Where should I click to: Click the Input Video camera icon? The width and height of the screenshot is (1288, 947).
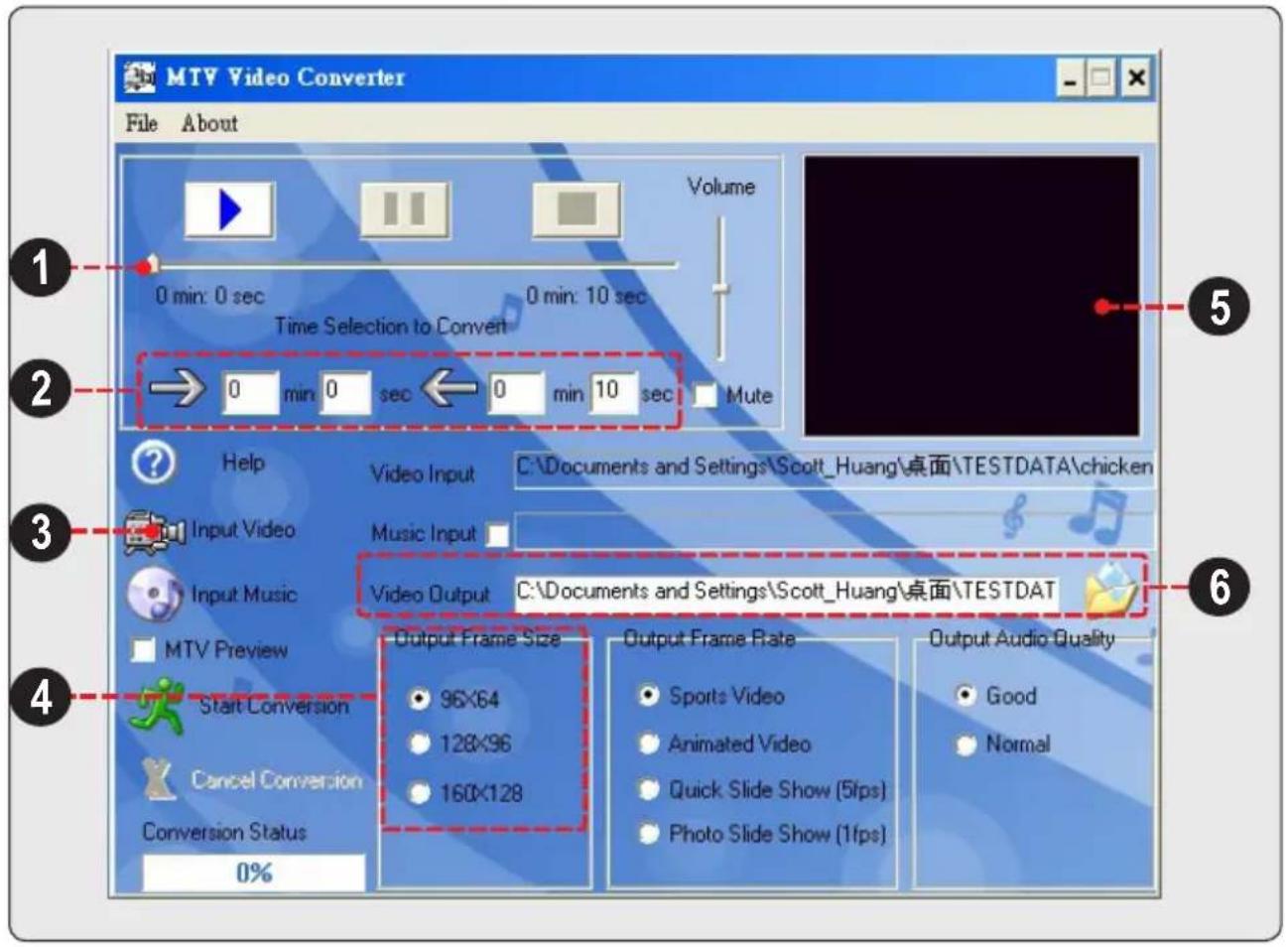(x=154, y=532)
